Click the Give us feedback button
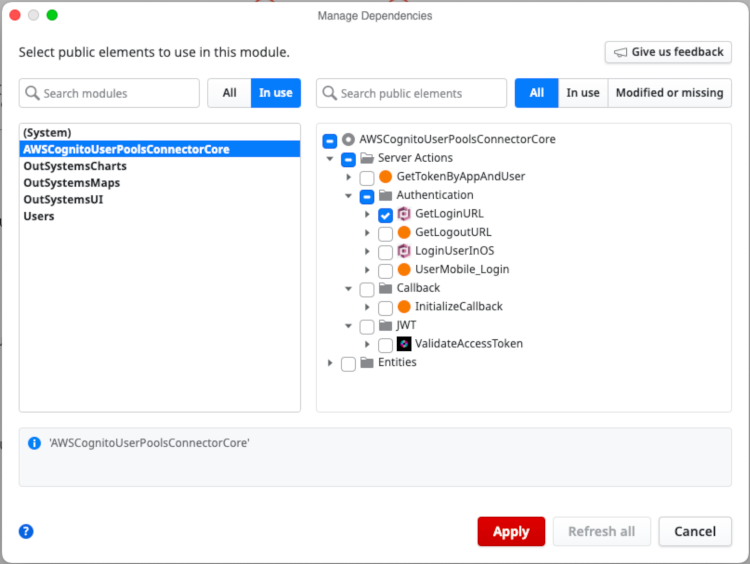750x564 pixels. (x=668, y=52)
